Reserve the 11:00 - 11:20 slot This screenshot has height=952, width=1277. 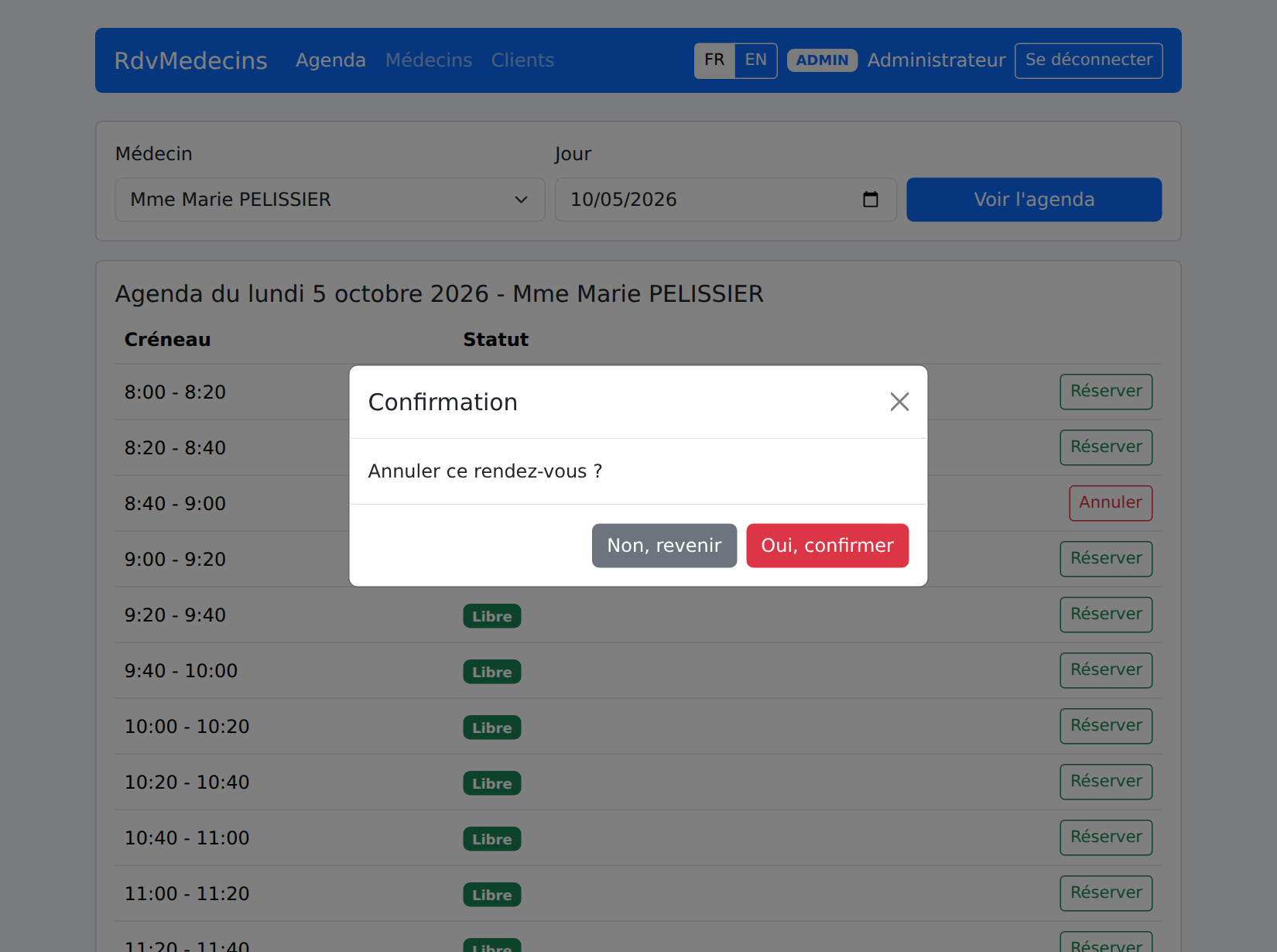coord(1106,893)
